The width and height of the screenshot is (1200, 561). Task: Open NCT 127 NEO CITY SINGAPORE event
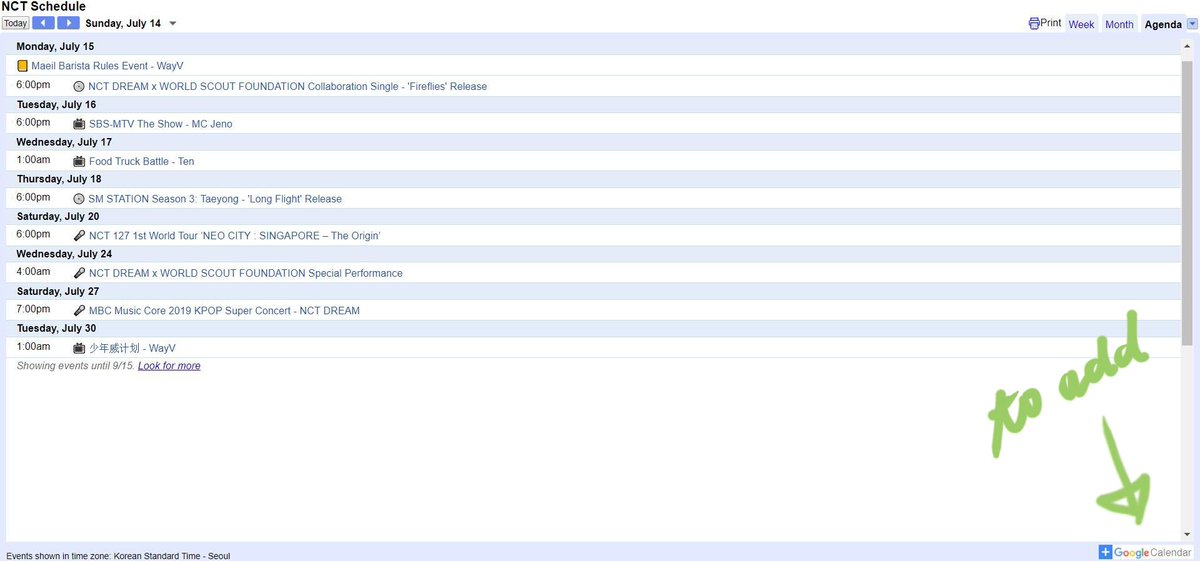click(234, 236)
